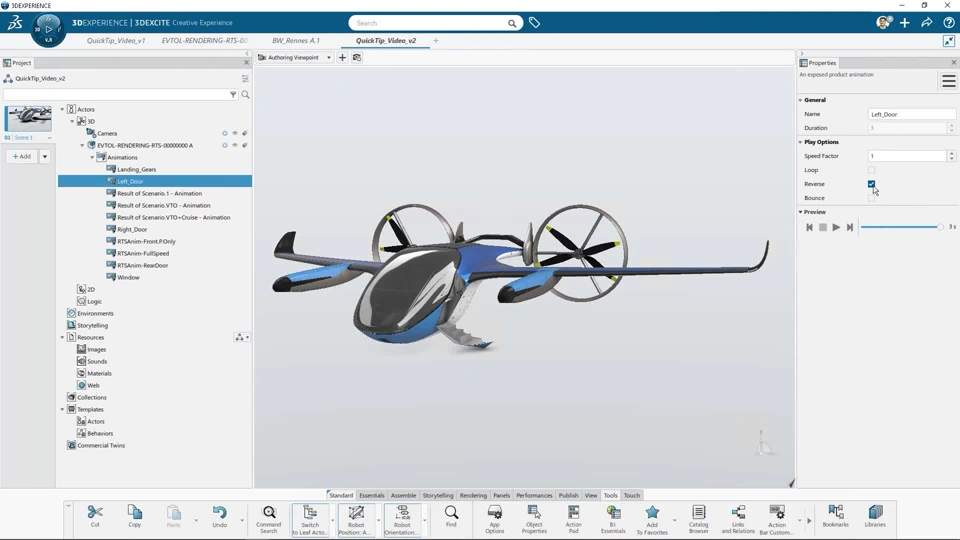Open the Catalog Browser
This screenshot has width=960, height=540.
(698, 514)
